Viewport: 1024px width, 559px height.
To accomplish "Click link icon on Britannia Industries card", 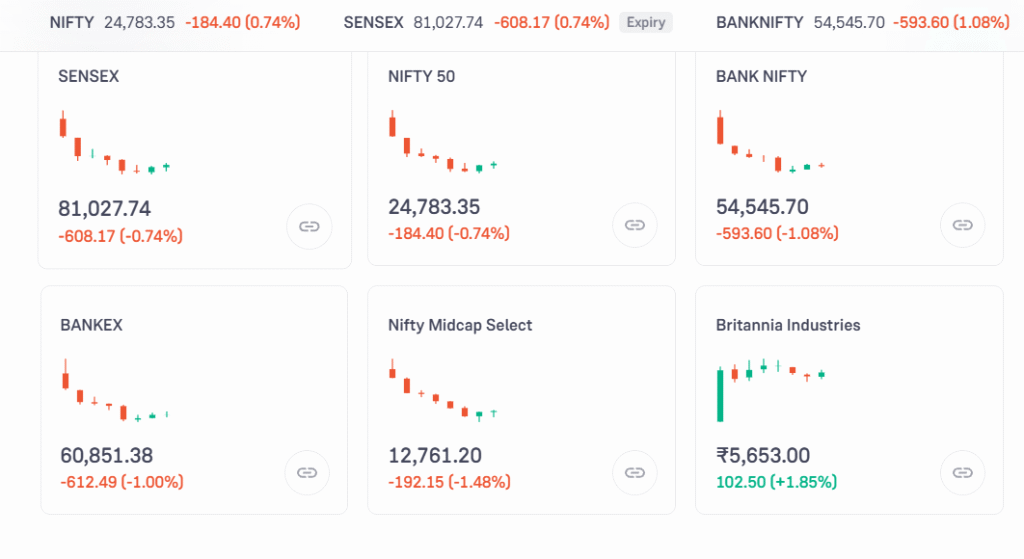I will point(962,472).
